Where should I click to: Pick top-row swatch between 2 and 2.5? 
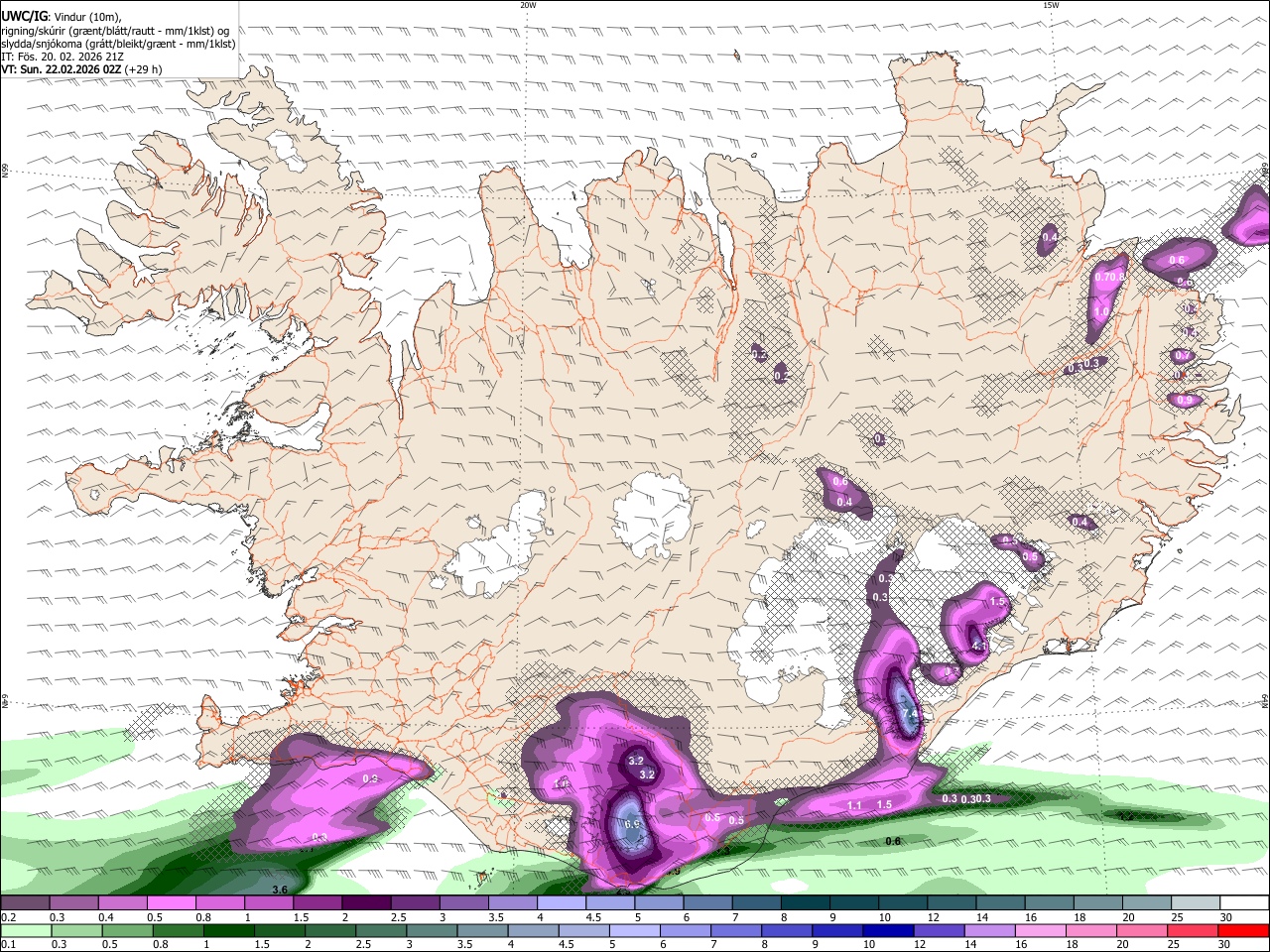(x=365, y=903)
